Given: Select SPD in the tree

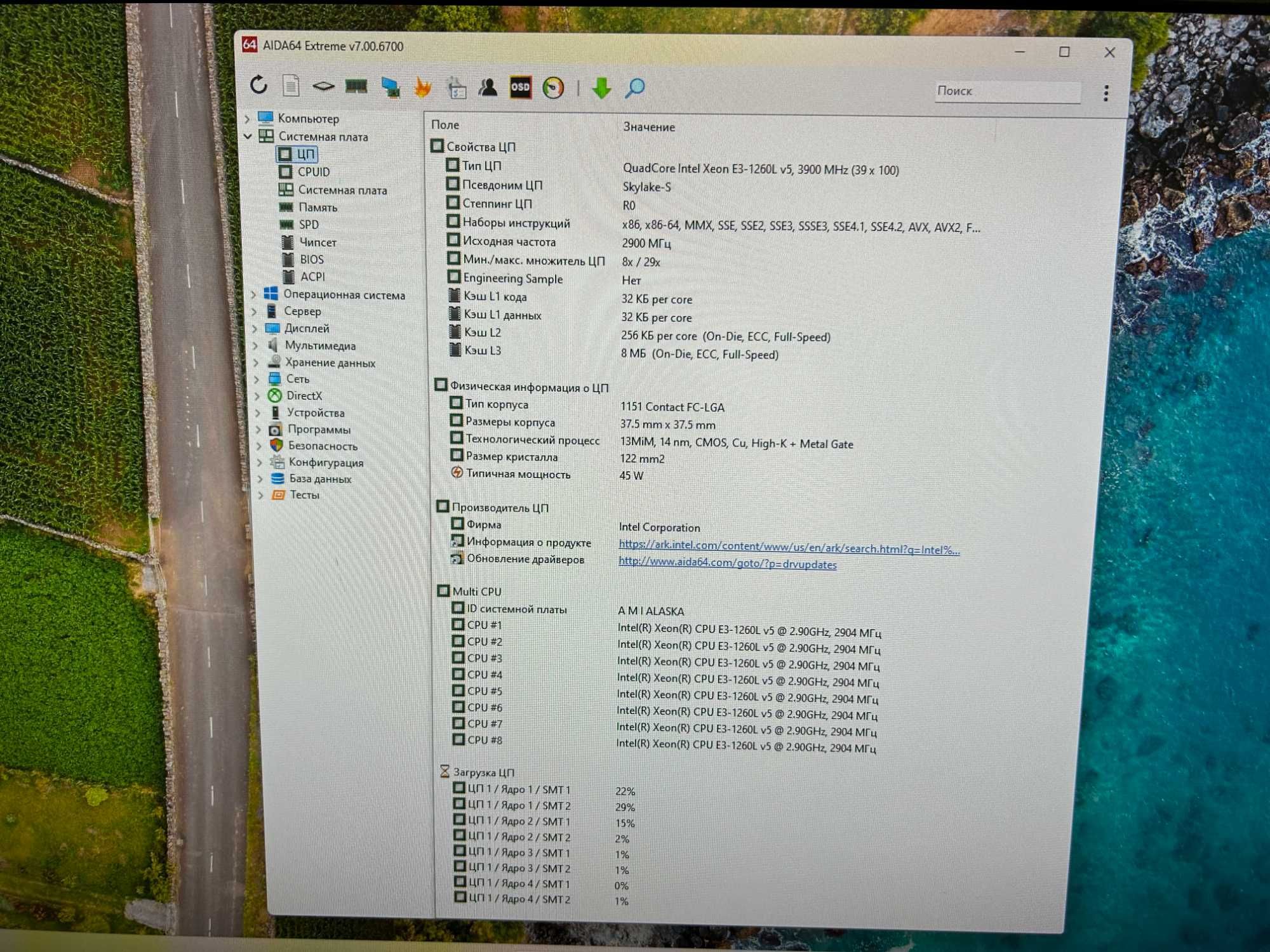Looking at the screenshot, I should [299, 225].
